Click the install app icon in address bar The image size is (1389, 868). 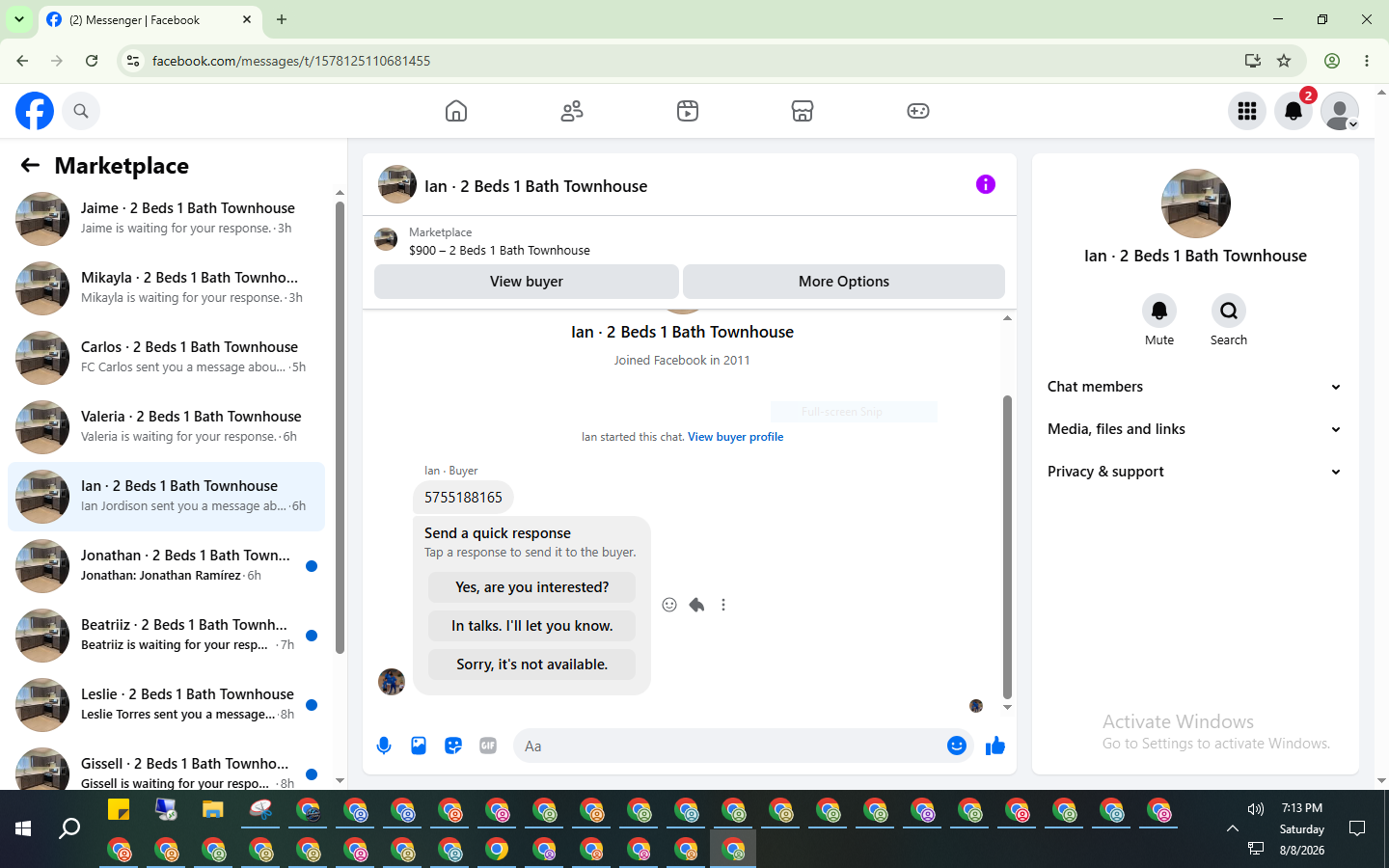pyautogui.click(x=1253, y=61)
